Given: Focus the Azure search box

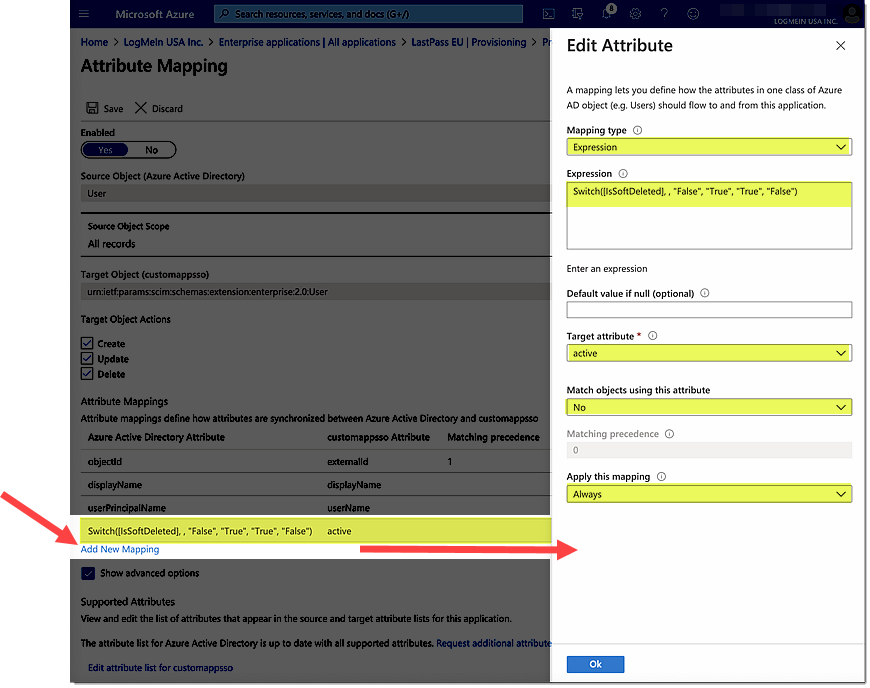Looking at the screenshot, I should (x=368, y=14).
